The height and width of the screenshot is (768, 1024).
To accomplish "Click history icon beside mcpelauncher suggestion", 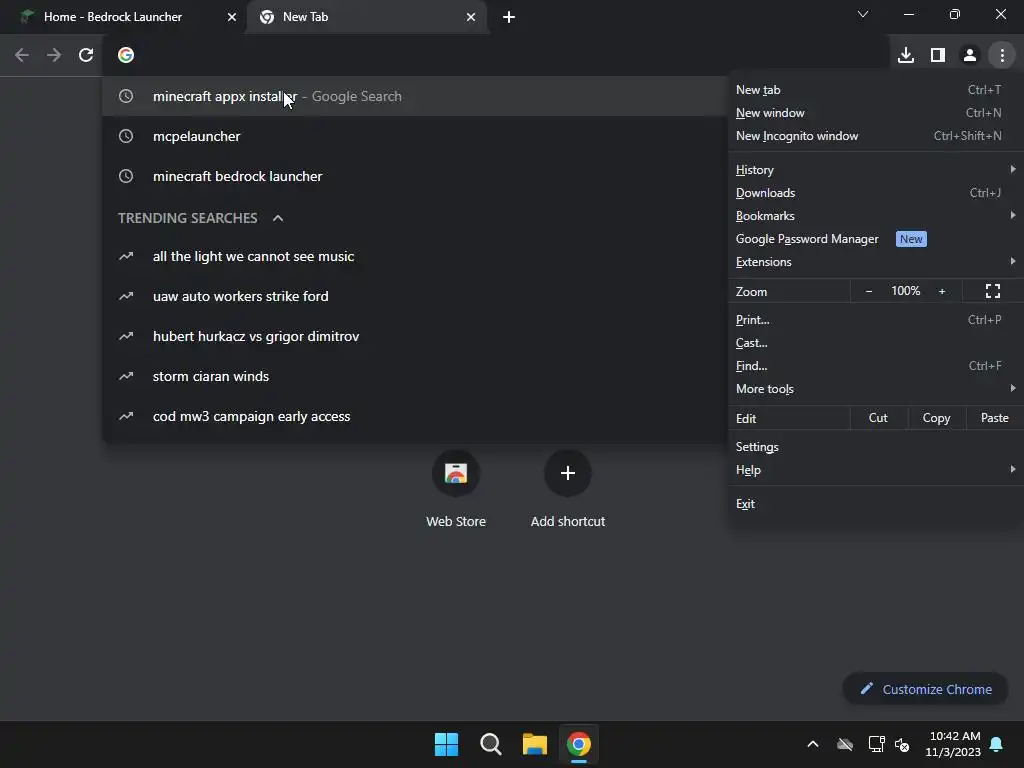I will 126,136.
